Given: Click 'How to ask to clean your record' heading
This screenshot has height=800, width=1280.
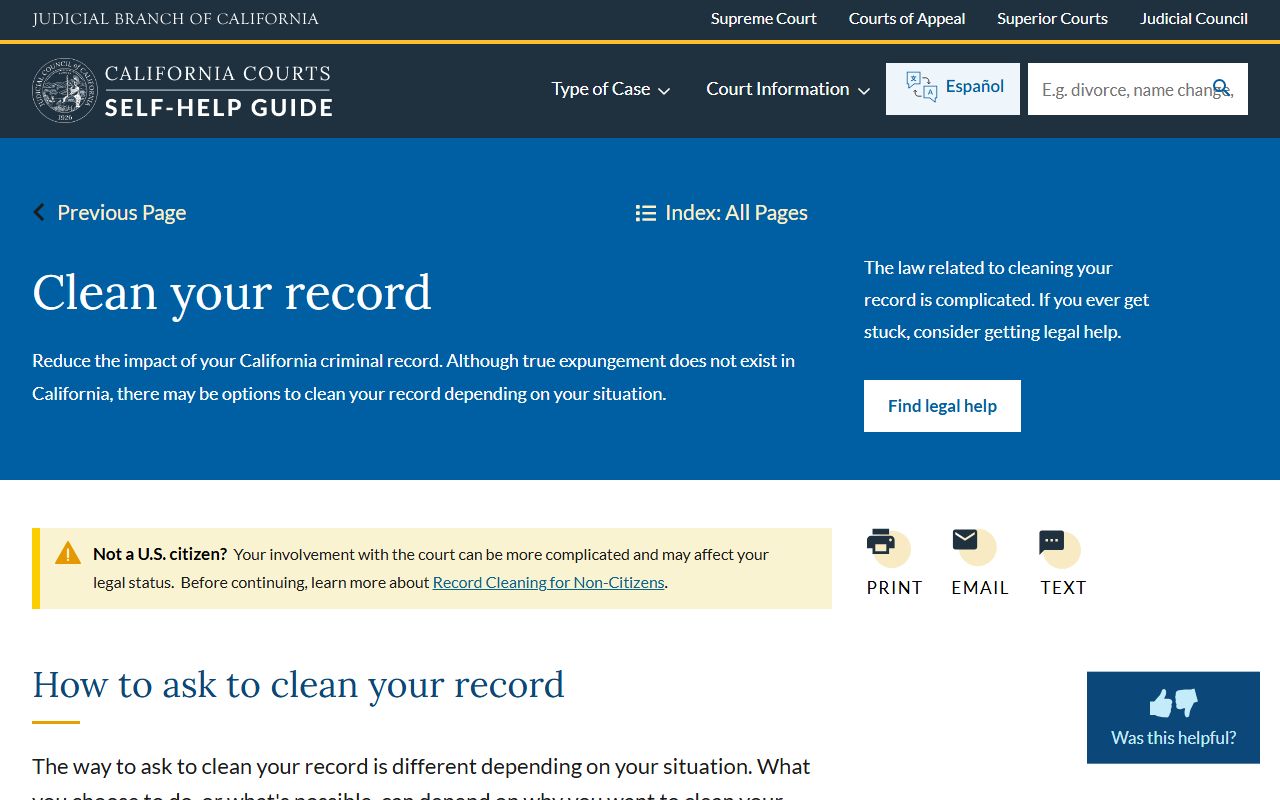Looking at the screenshot, I should [298, 685].
